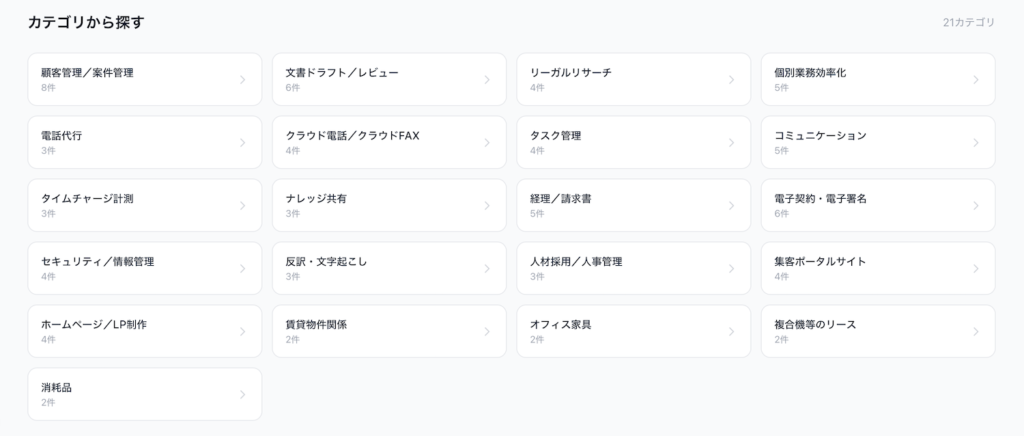The width and height of the screenshot is (1024, 436).
Task: Expand the ナレッジ共有 category chevron
Action: (x=487, y=206)
